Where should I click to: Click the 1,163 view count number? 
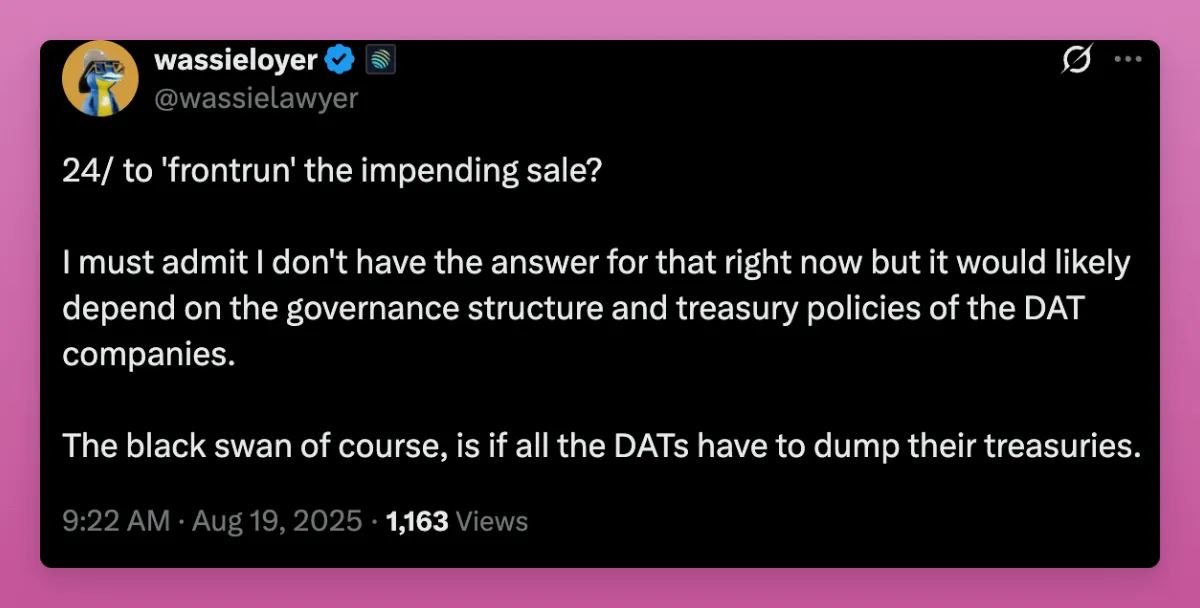click(x=416, y=521)
